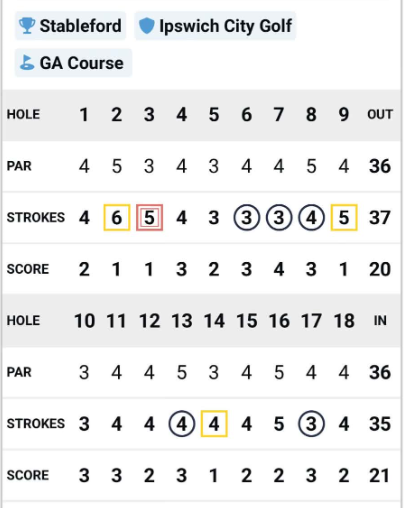
Task: Click the circled 4 strokes on hole 13
Action: 182,424
